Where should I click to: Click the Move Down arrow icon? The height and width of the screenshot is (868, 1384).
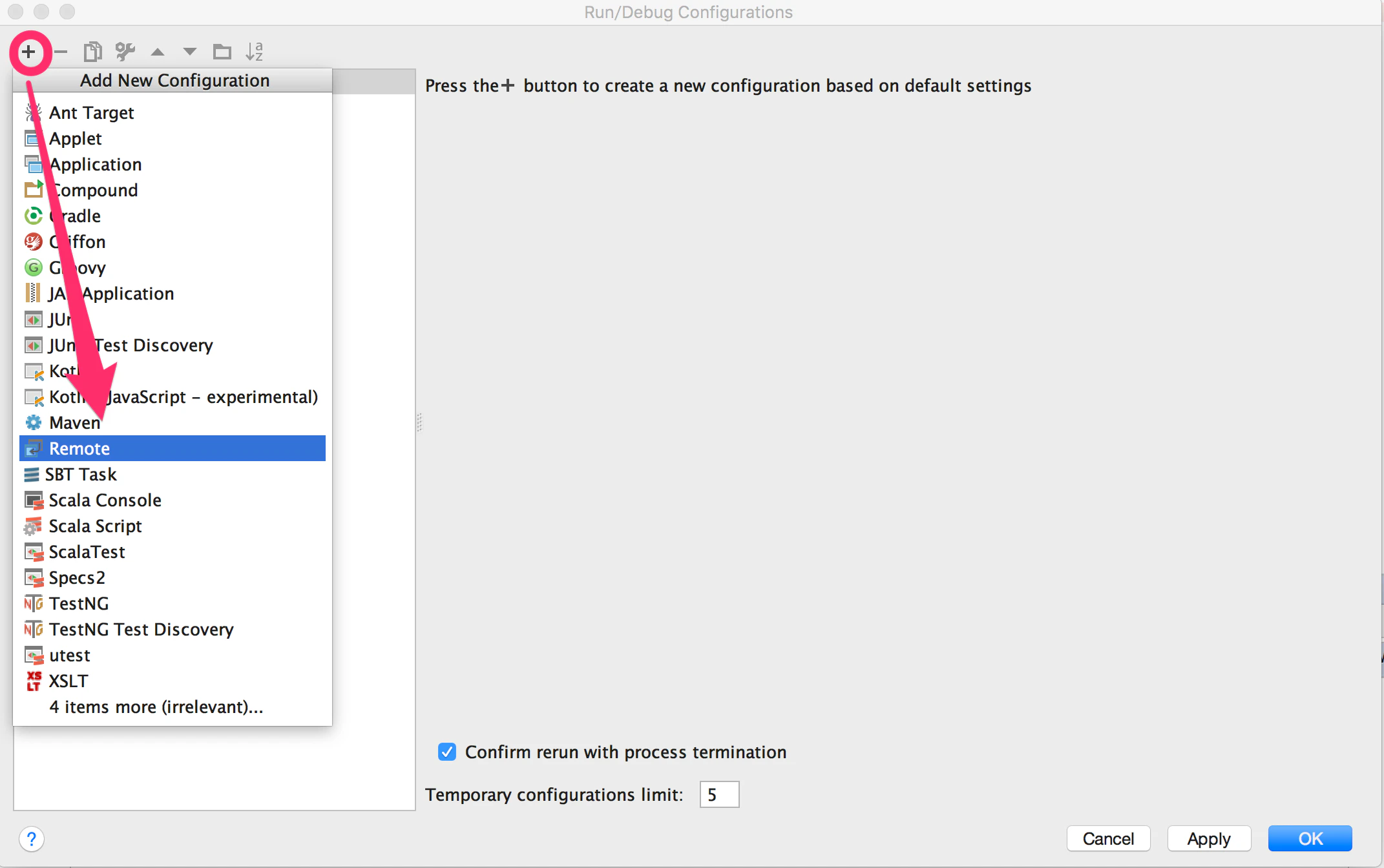(189, 52)
